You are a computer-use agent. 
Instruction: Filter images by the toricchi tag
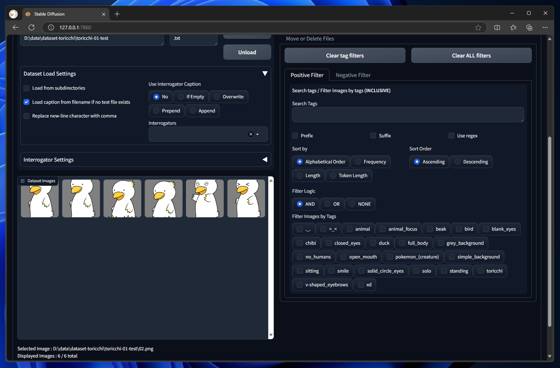point(490,271)
